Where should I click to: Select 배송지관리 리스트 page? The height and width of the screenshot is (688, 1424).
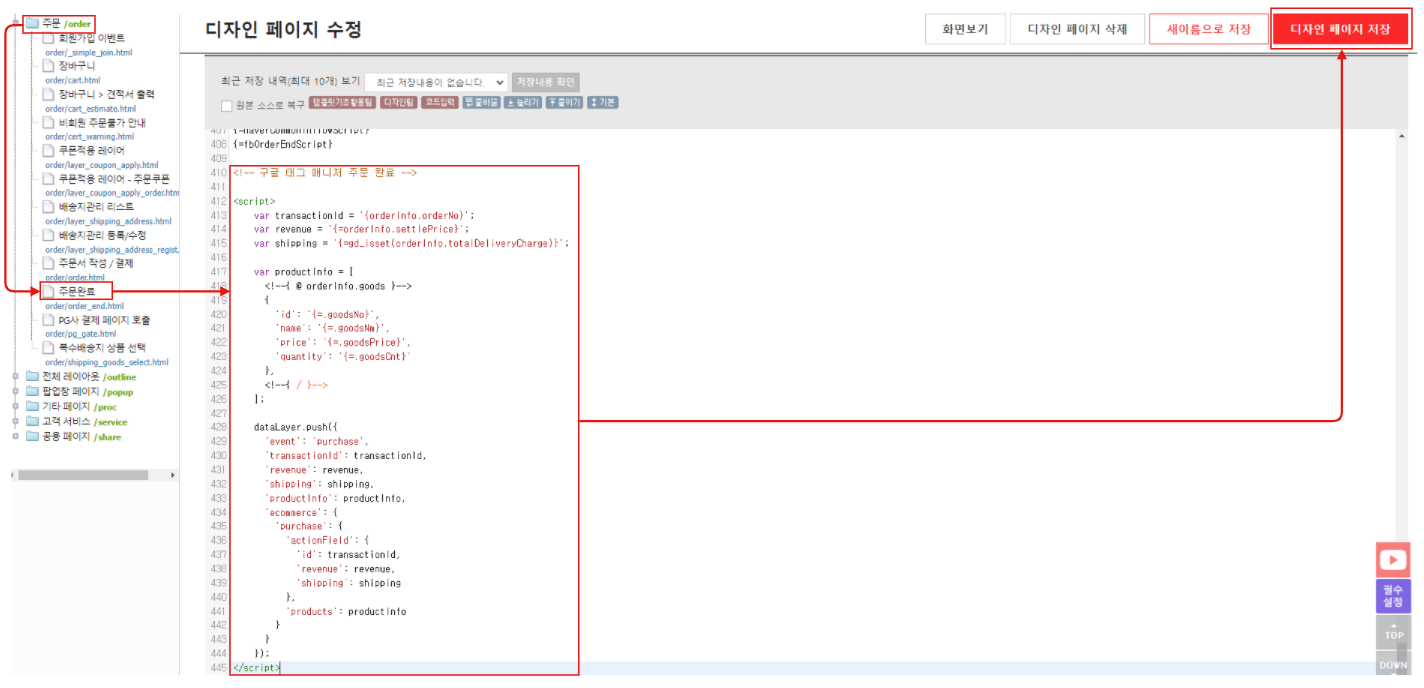click(95, 207)
